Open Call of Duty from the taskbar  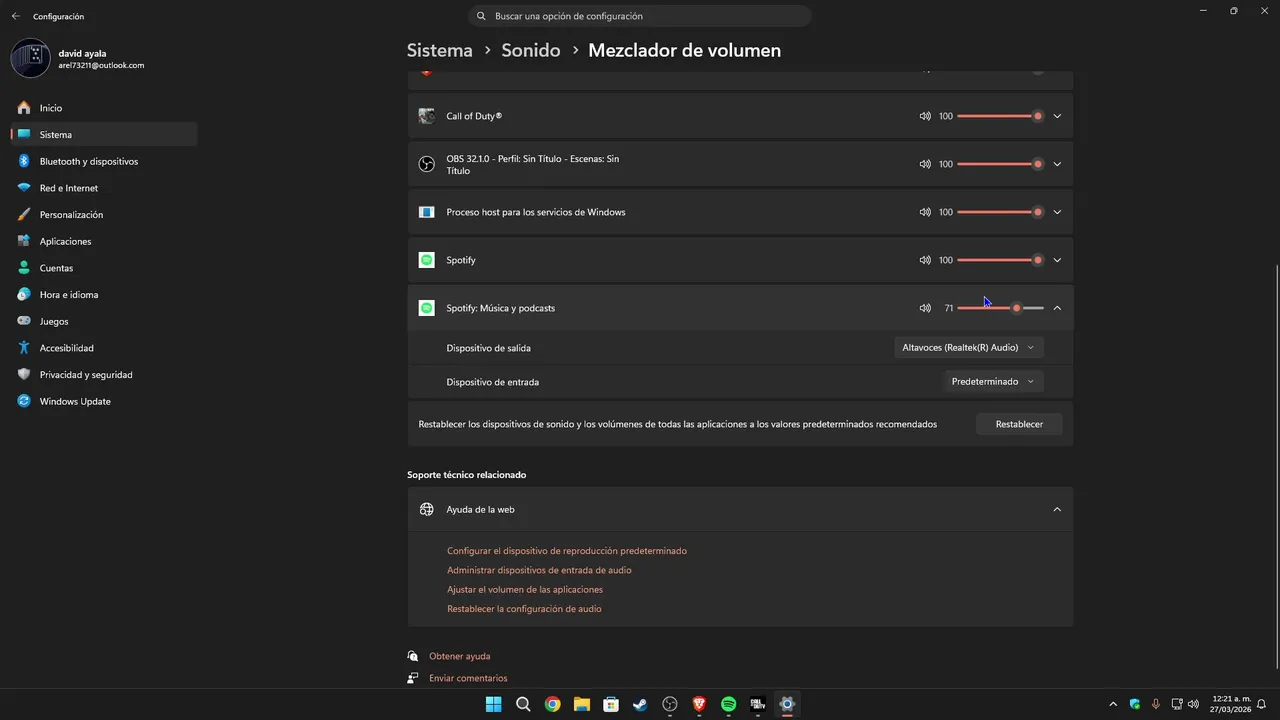click(x=758, y=704)
